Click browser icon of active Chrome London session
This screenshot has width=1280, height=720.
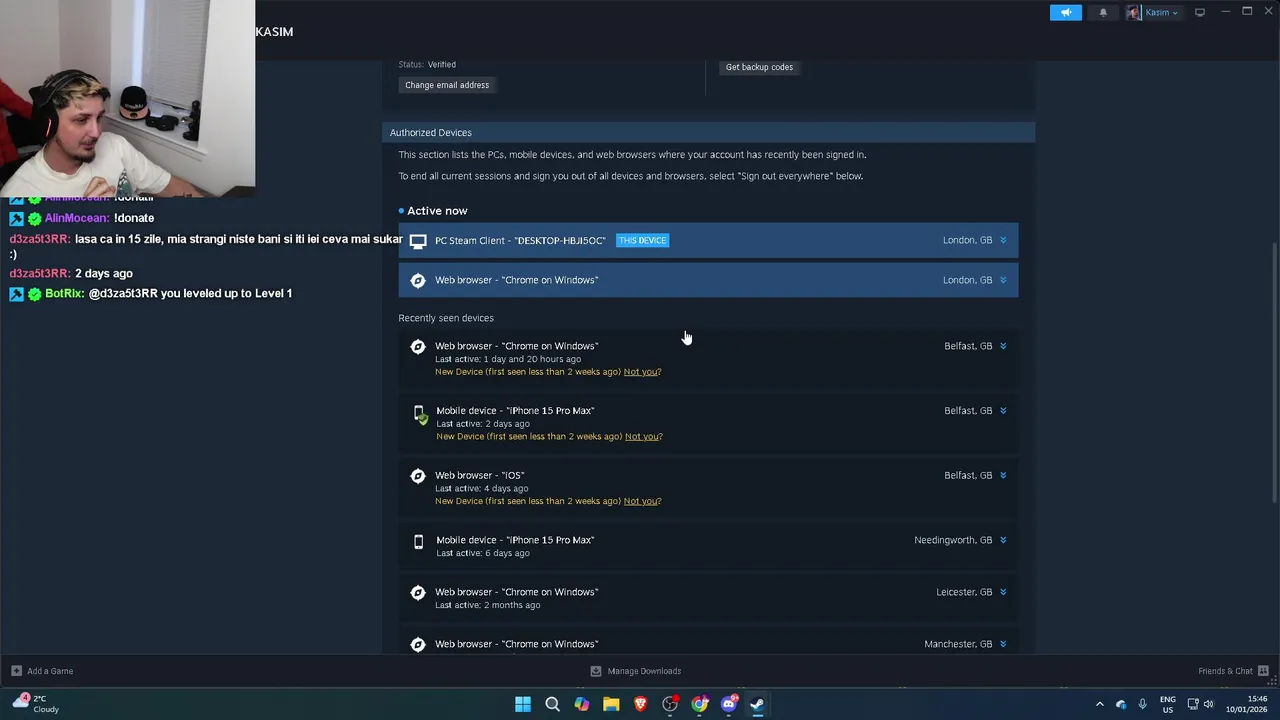coord(418,280)
